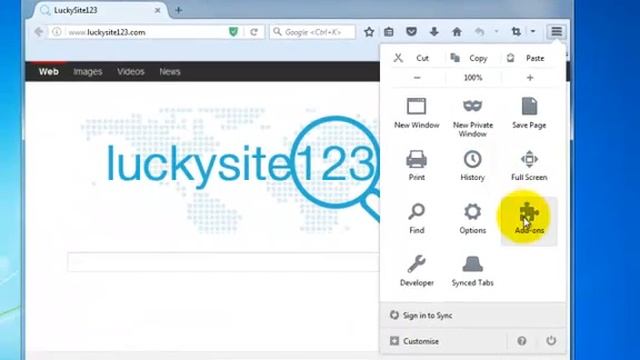Click the hamburger menu button
Viewport: 640px width, 360px height.
coord(556,31)
